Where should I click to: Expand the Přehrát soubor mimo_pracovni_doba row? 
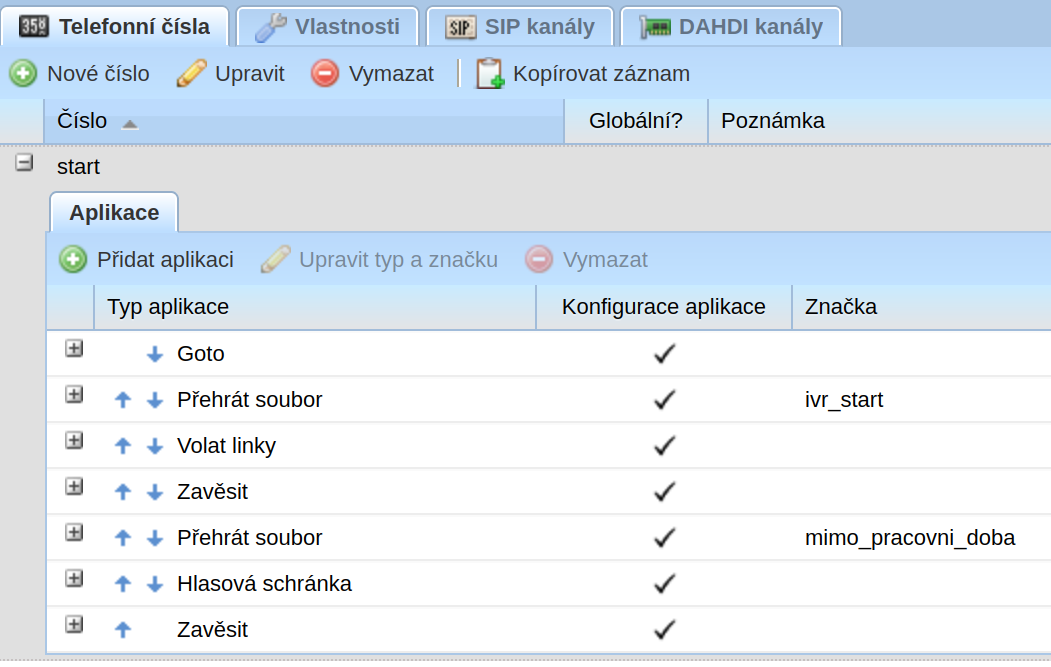pyautogui.click(x=74, y=533)
